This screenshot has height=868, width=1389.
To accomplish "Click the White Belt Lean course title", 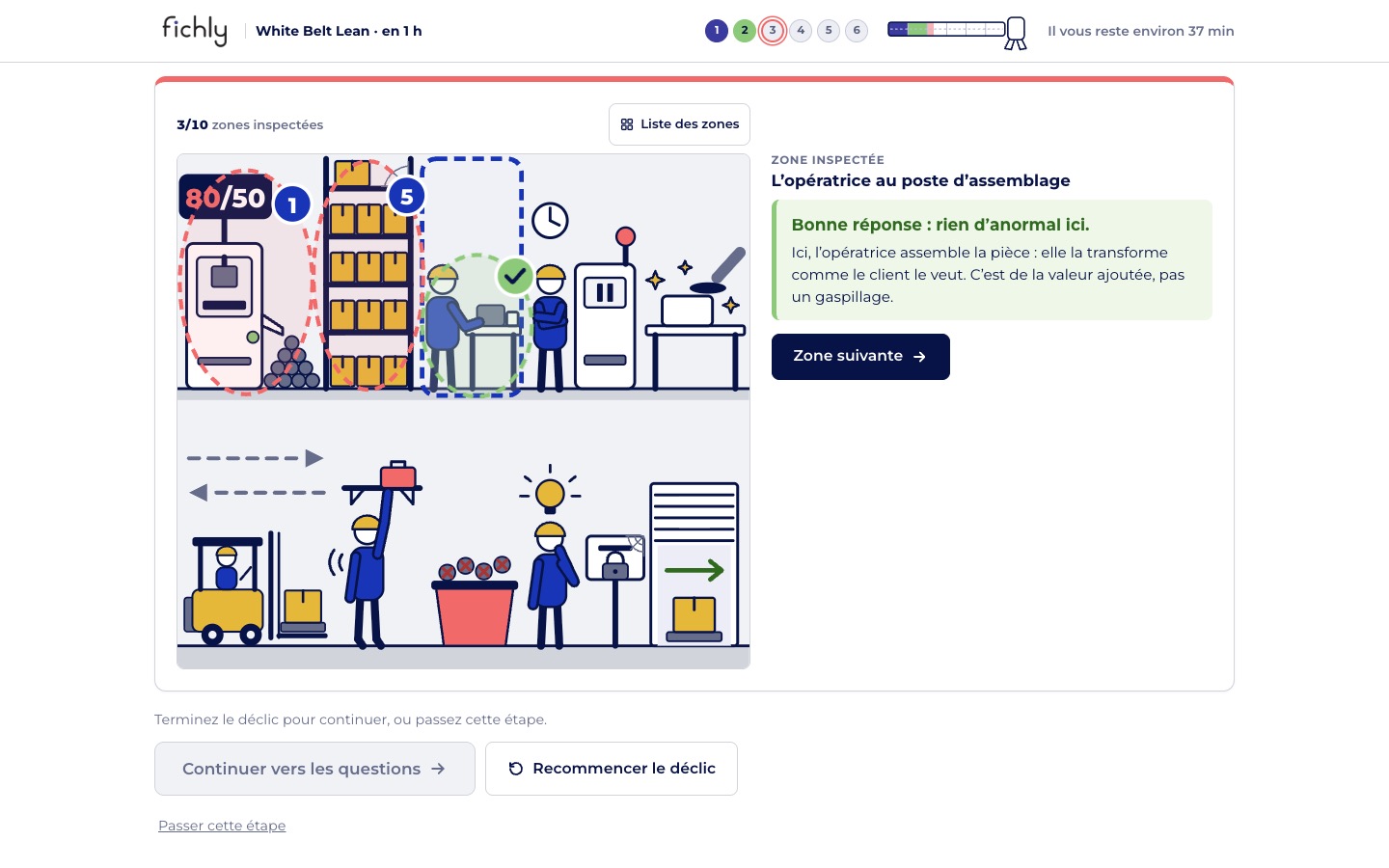I will tap(339, 31).
